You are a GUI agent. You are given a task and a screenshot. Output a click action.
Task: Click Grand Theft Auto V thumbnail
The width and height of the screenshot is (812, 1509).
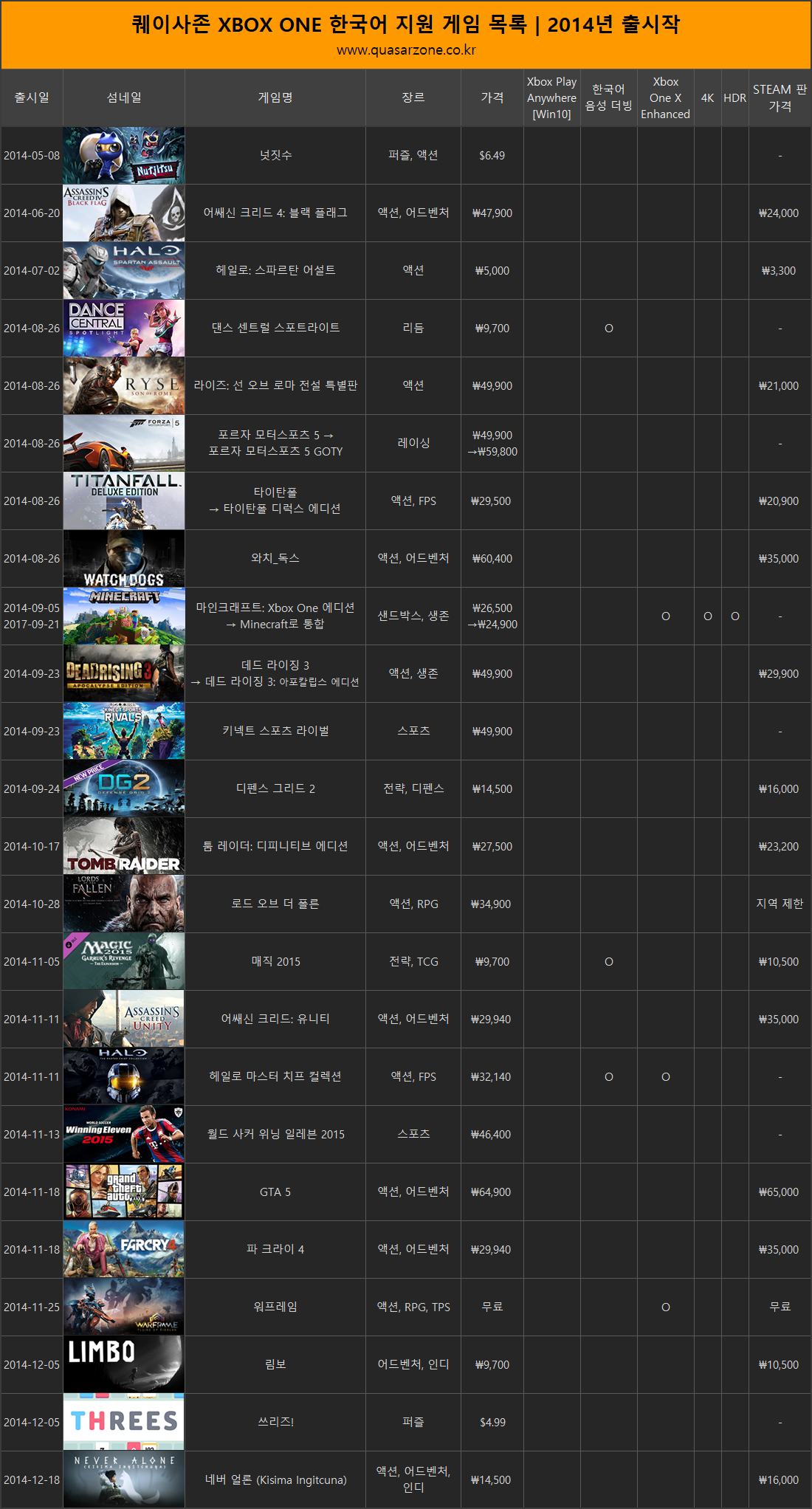pos(124,1192)
